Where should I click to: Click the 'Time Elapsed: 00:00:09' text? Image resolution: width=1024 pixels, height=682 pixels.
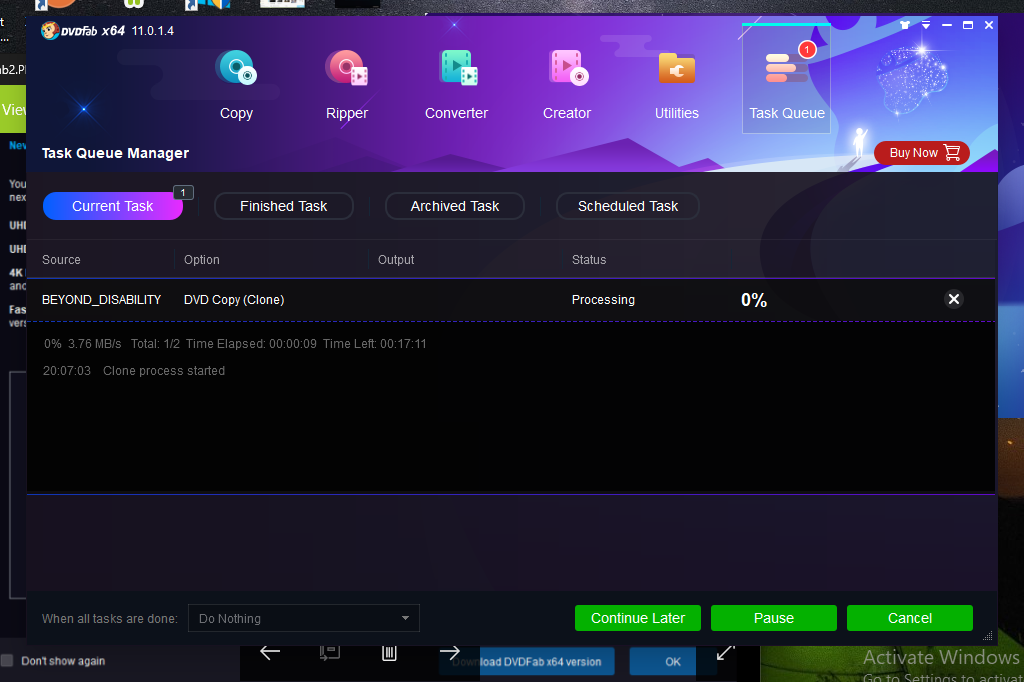click(x=251, y=344)
